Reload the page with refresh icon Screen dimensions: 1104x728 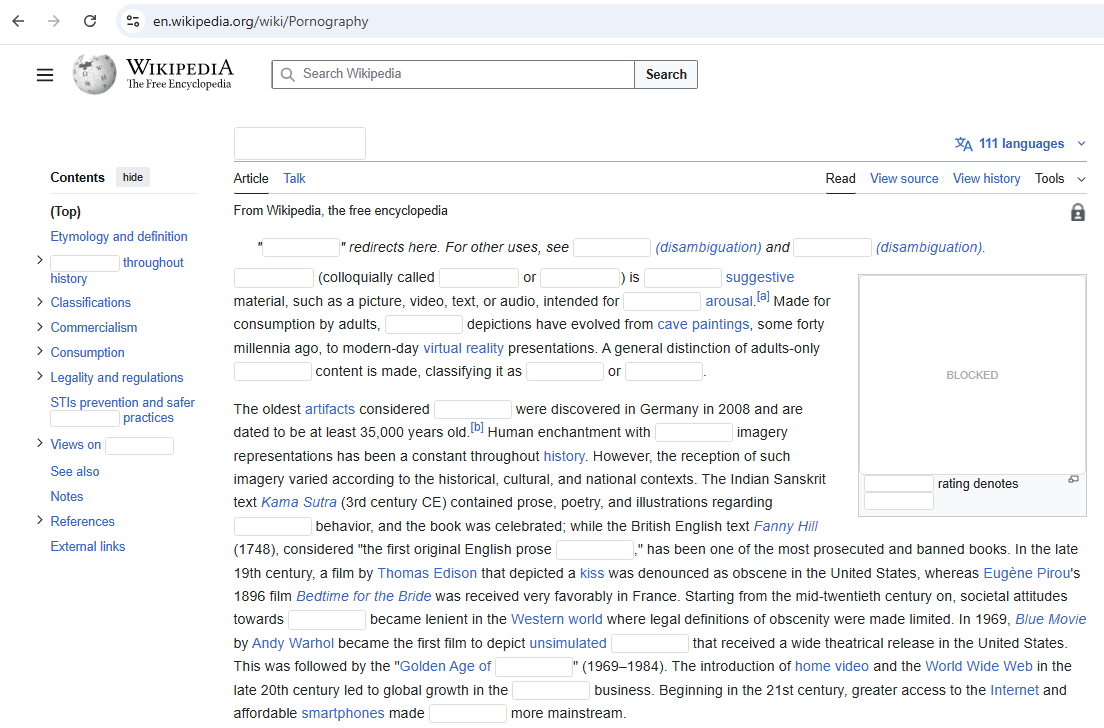[x=90, y=21]
